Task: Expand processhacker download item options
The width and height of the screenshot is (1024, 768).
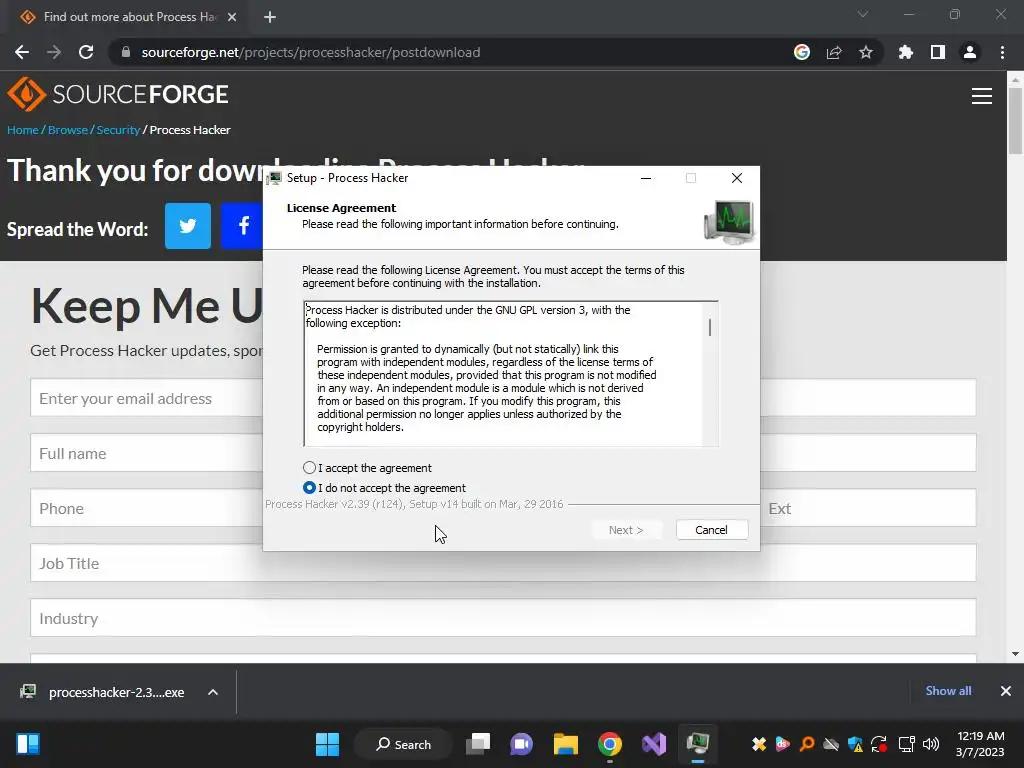Action: click(x=213, y=692)
